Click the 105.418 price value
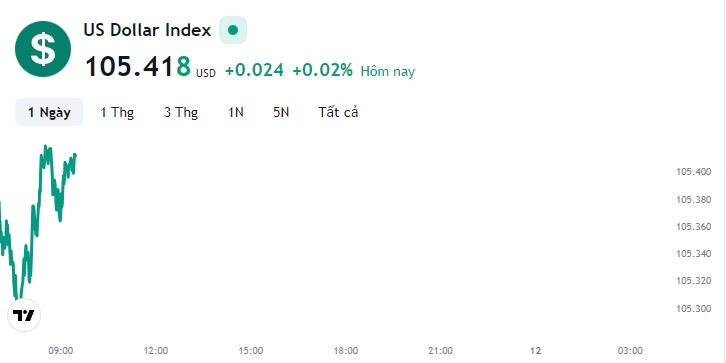Viewport: 726px width, 363px height. 138,66
